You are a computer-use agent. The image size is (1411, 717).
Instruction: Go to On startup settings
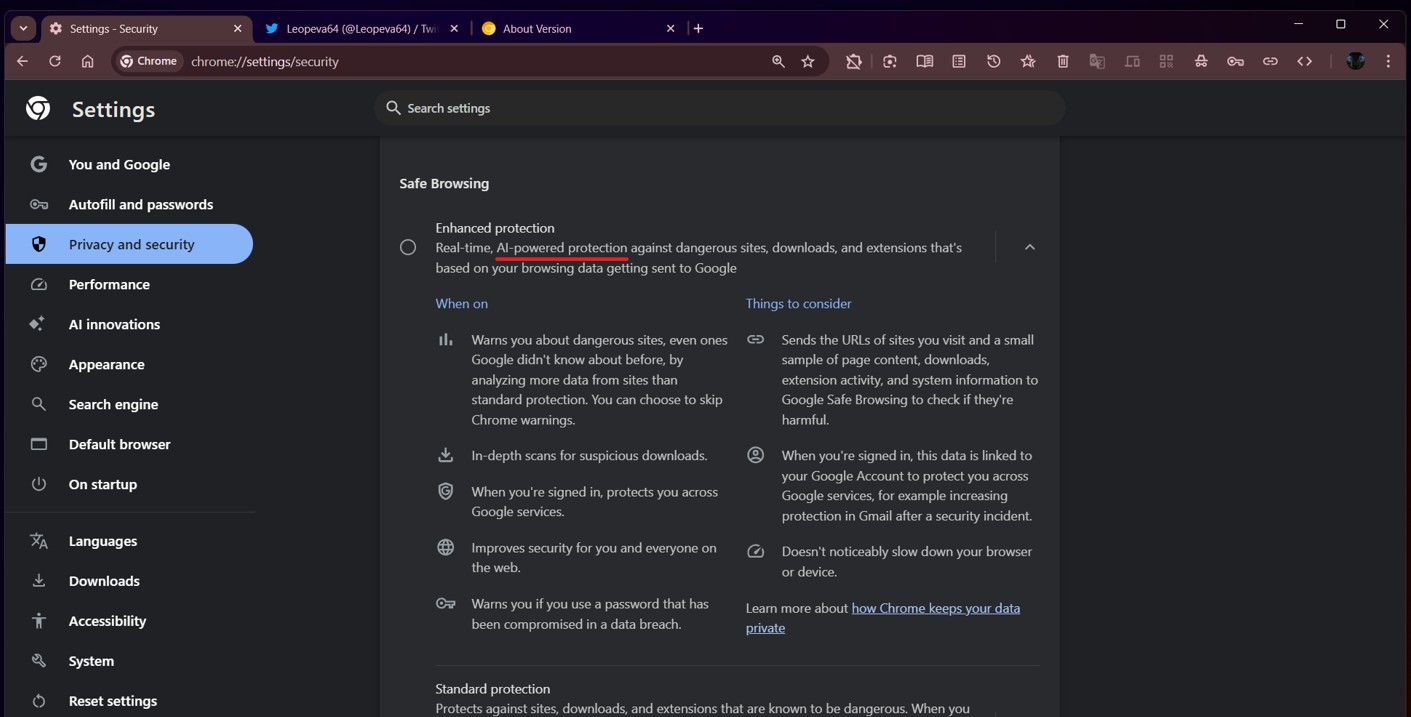coord(129,484)
